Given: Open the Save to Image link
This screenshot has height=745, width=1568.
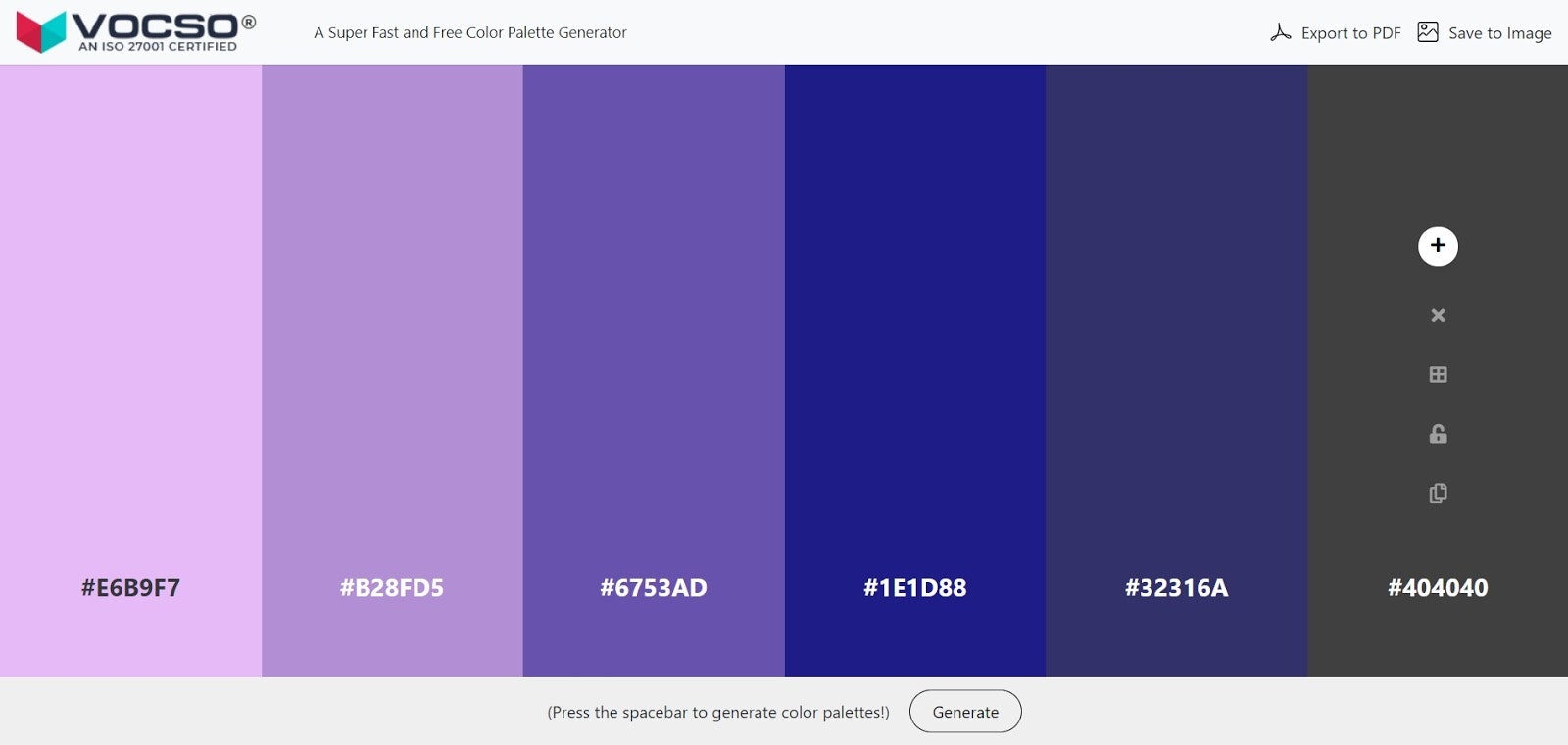Looking at the screenshot, I should click(1499, 32).
